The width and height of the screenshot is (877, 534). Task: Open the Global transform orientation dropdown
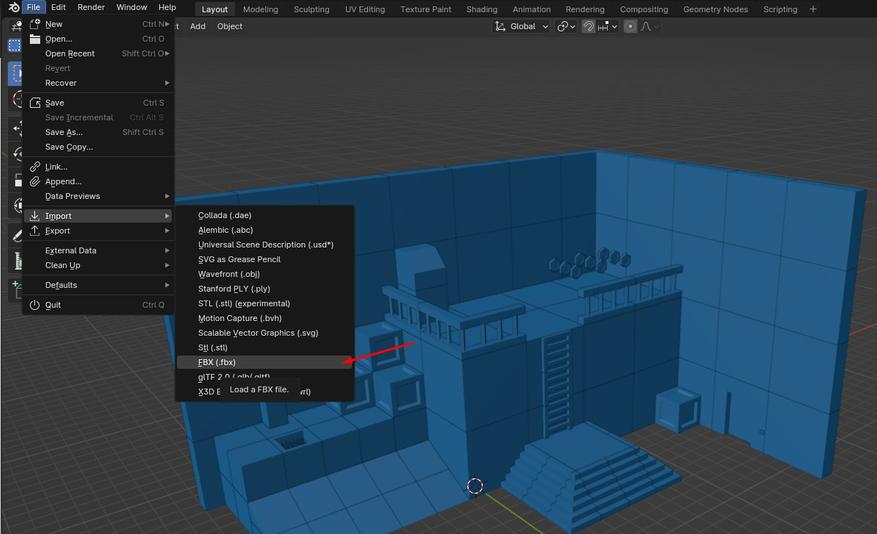(523, 26)
